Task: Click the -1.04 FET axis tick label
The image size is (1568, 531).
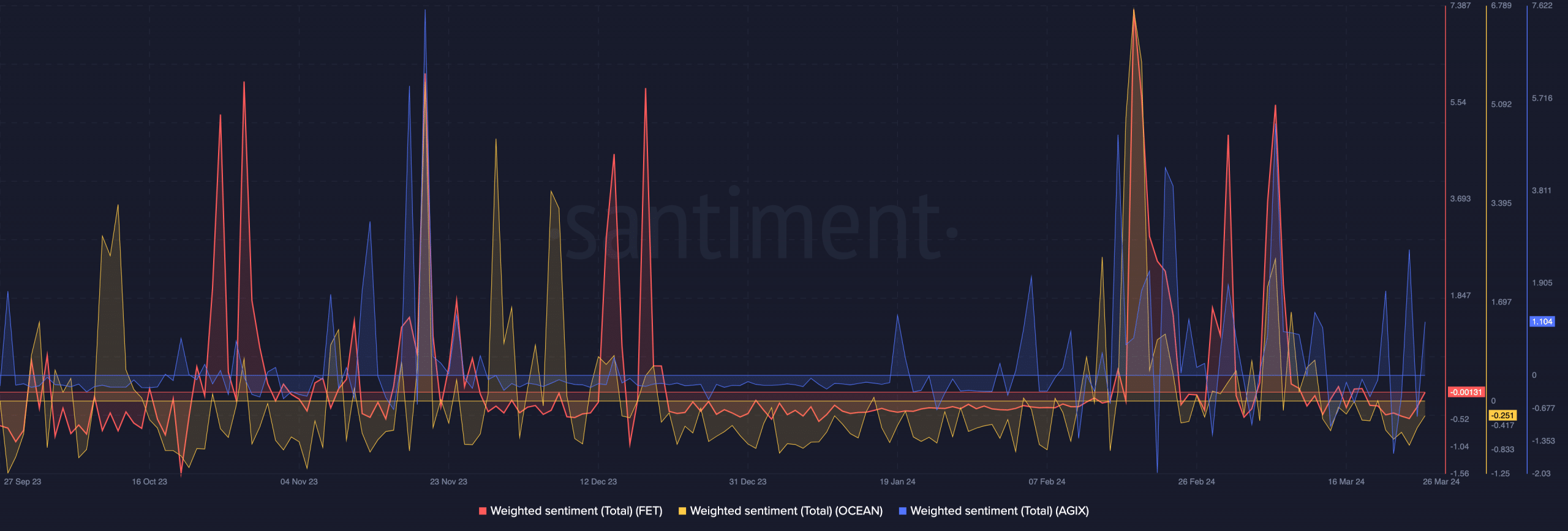Action: click(1460, 446)
